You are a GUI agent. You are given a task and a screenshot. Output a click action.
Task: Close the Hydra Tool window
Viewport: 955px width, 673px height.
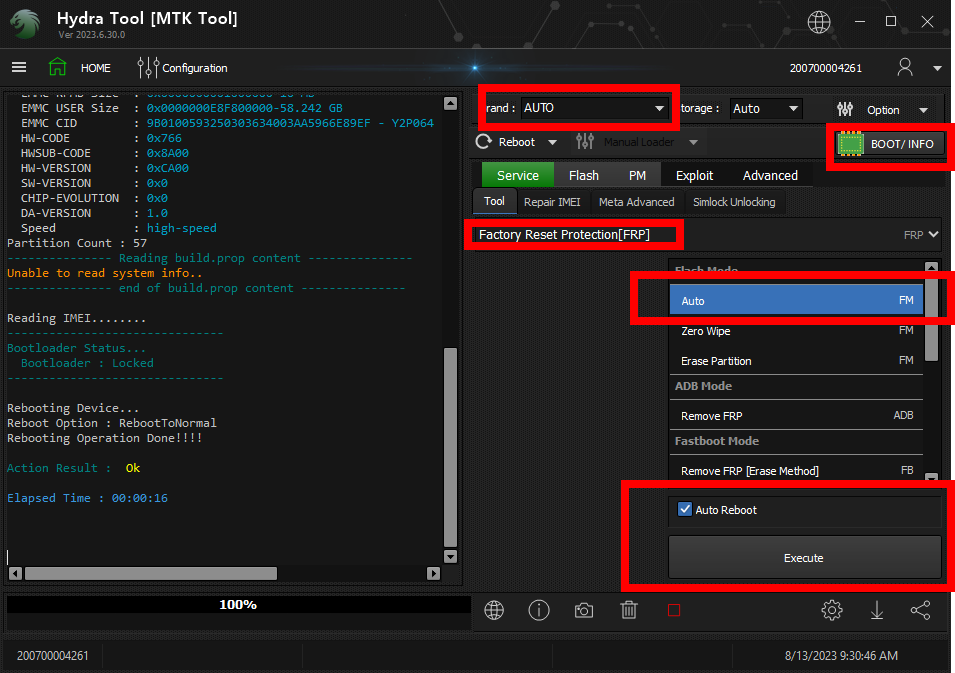pos(927,22)
